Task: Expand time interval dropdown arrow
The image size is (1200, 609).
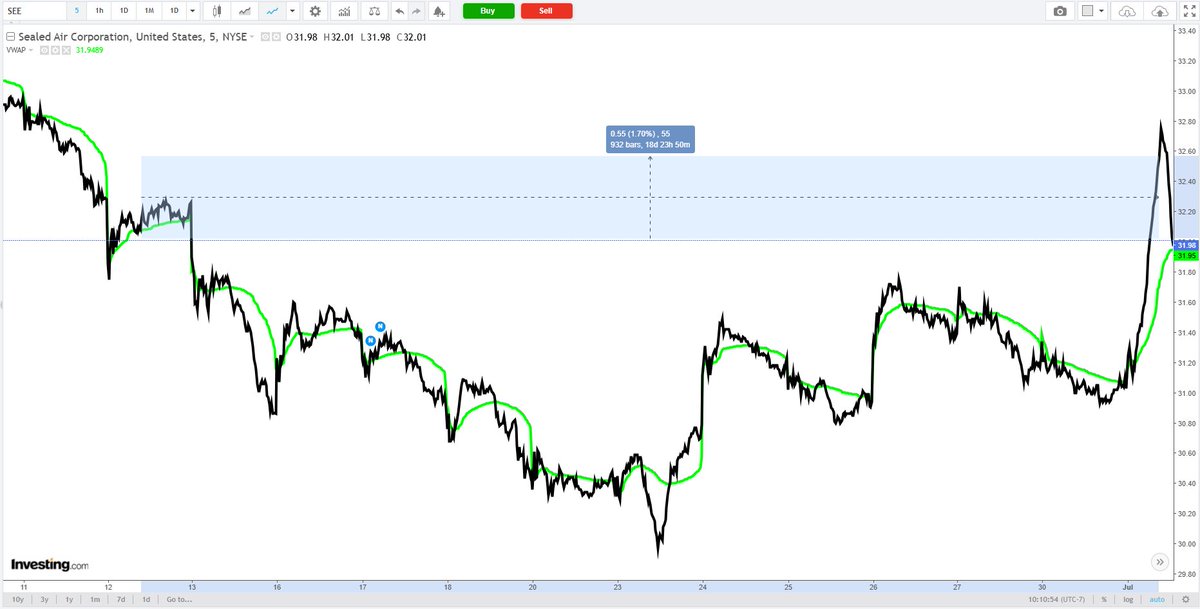Action: (x=195, y=11)
